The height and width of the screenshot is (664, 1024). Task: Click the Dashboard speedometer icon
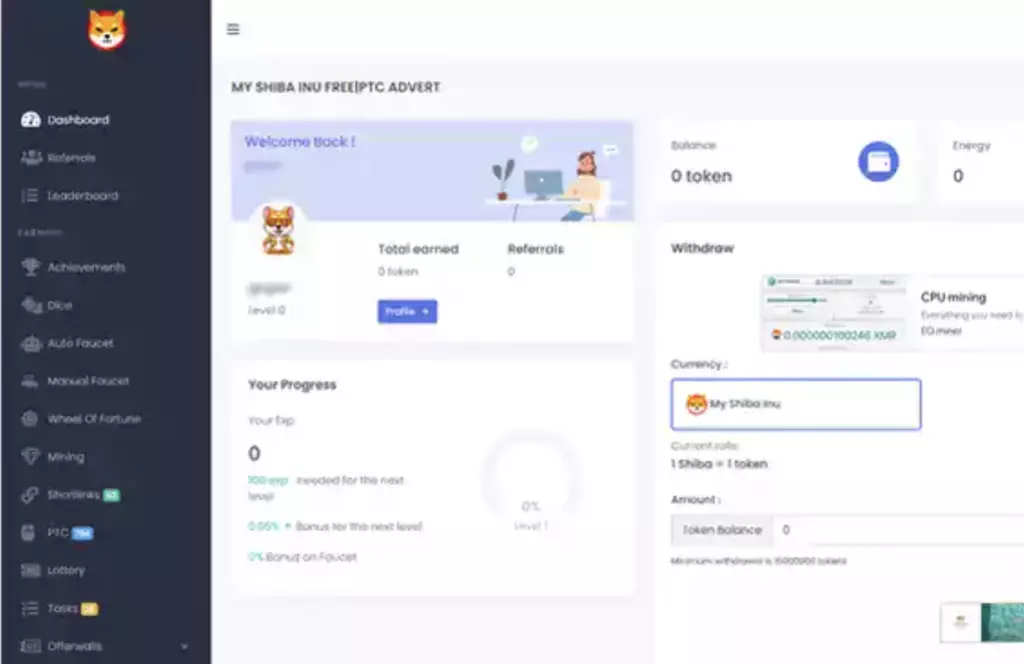(x=31, y=119)
